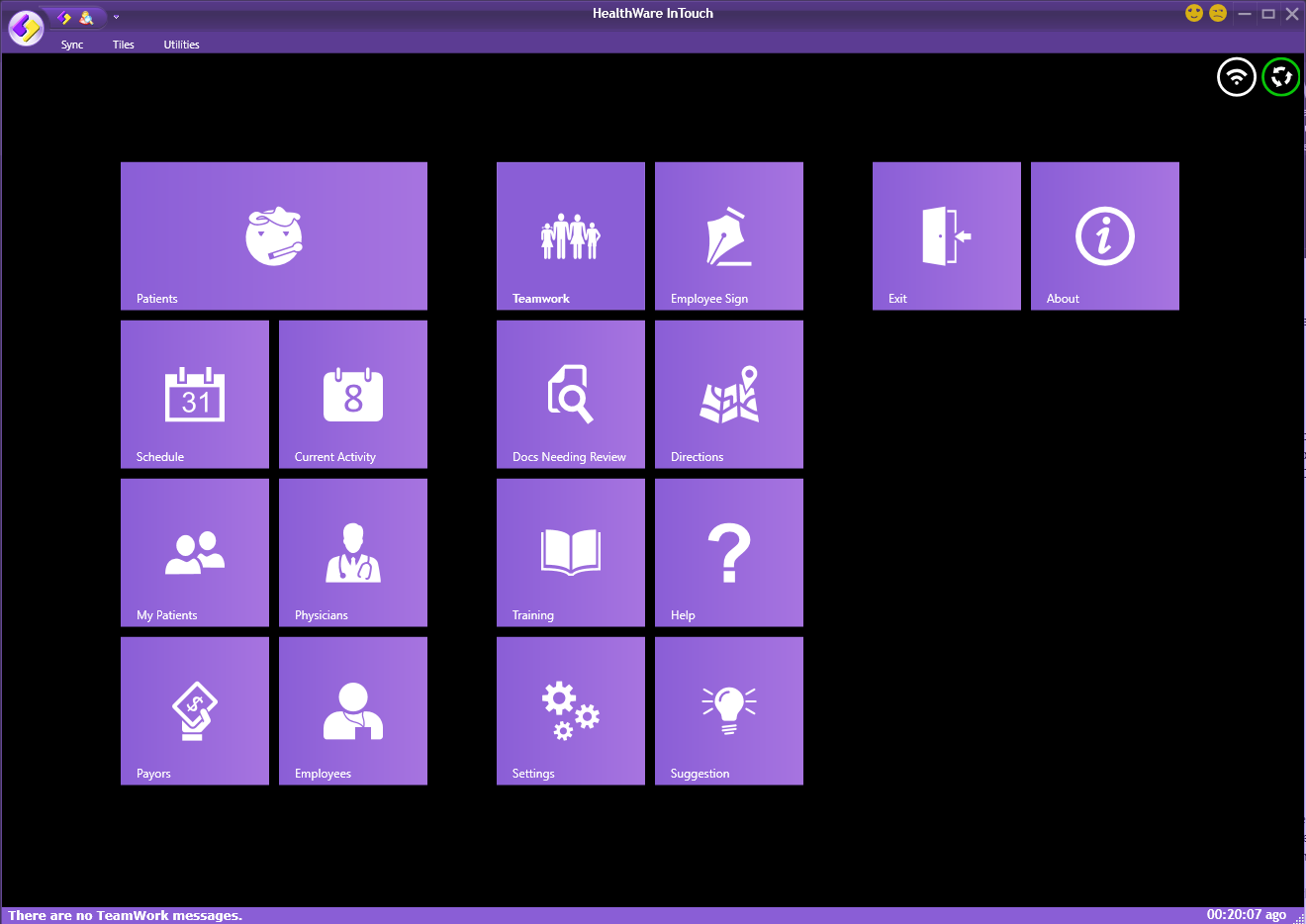Open the About information screen

[1104, 235]
